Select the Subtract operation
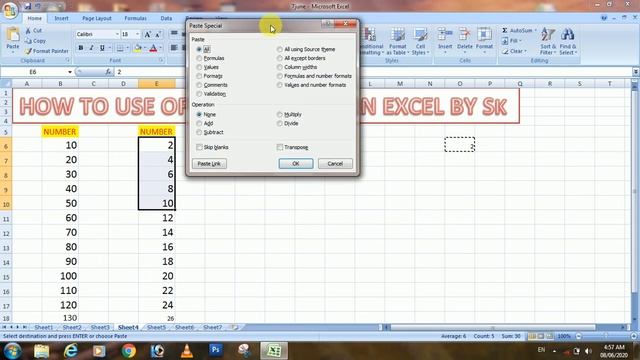Viewport: 640px width, 360px height. (199, 133)
